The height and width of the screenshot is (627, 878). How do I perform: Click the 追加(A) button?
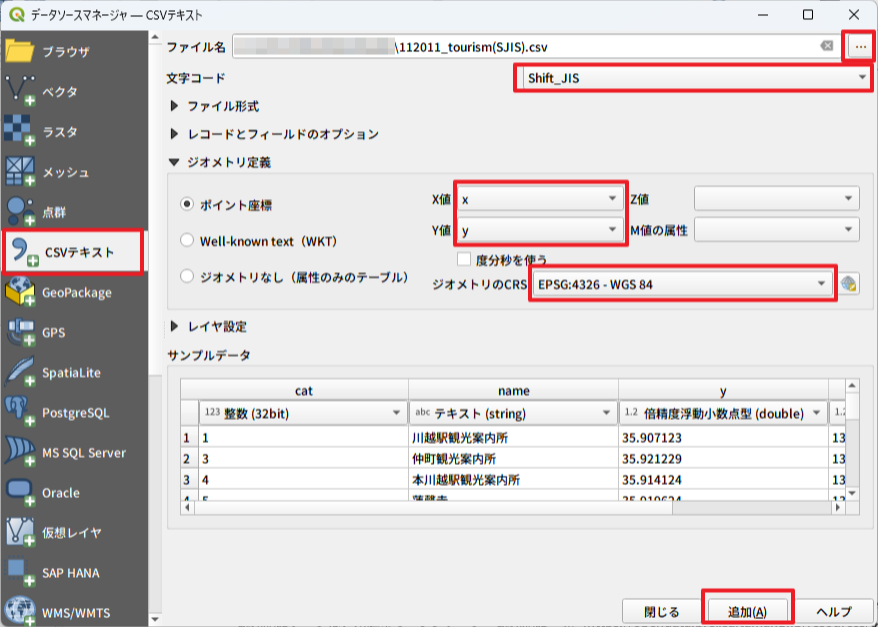click(747, 611)
